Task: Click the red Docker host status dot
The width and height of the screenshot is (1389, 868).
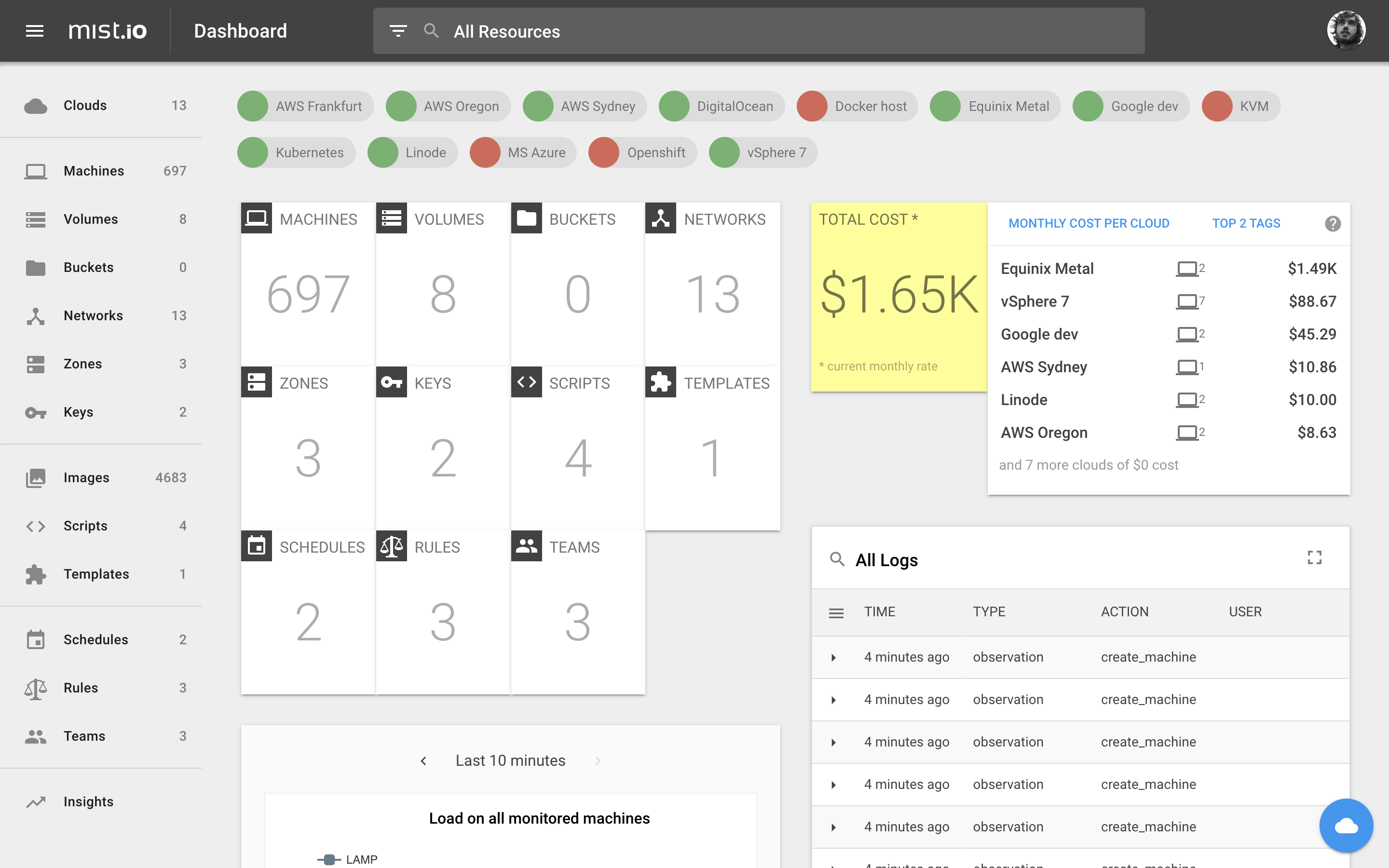Action: (x=812, y=106)
